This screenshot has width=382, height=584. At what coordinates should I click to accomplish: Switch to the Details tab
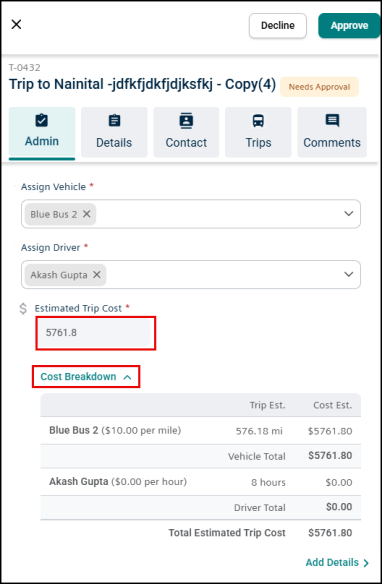click(114, 132)
